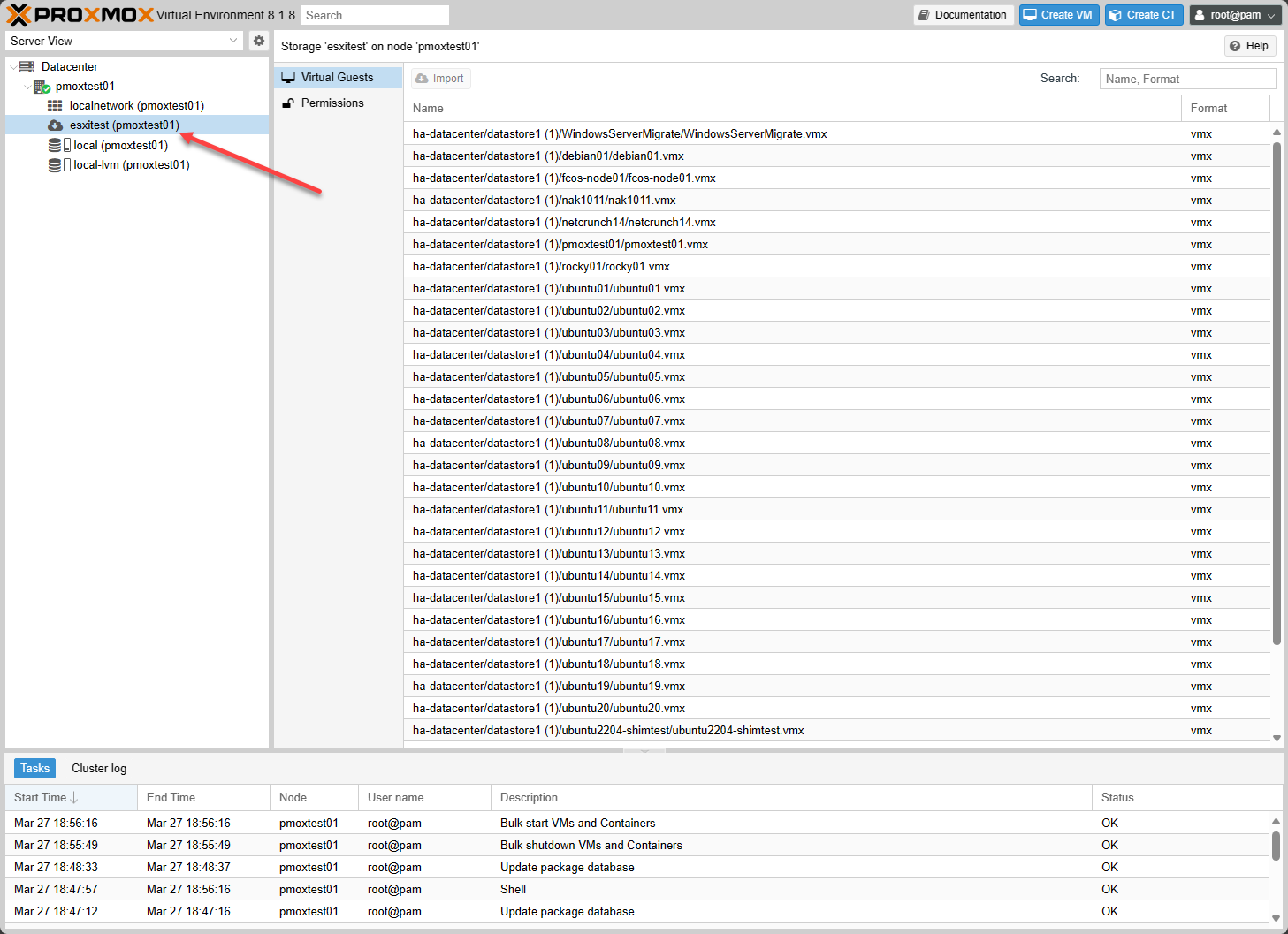Click the Permissions unlock icon
Screen dimensions: 1288x934
click(288, 103)
